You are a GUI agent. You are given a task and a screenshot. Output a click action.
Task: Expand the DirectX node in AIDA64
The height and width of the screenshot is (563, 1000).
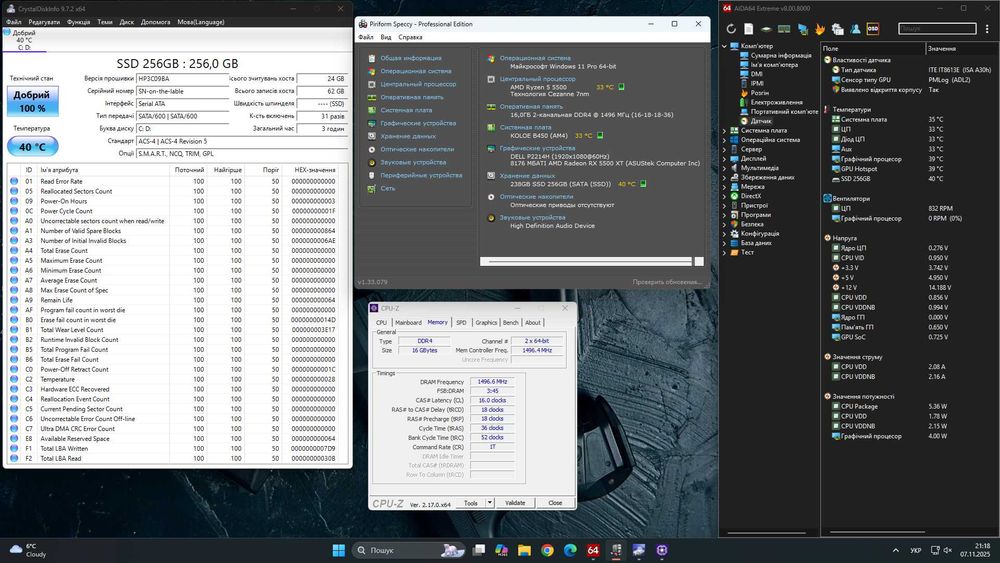(x=724, y=196)
